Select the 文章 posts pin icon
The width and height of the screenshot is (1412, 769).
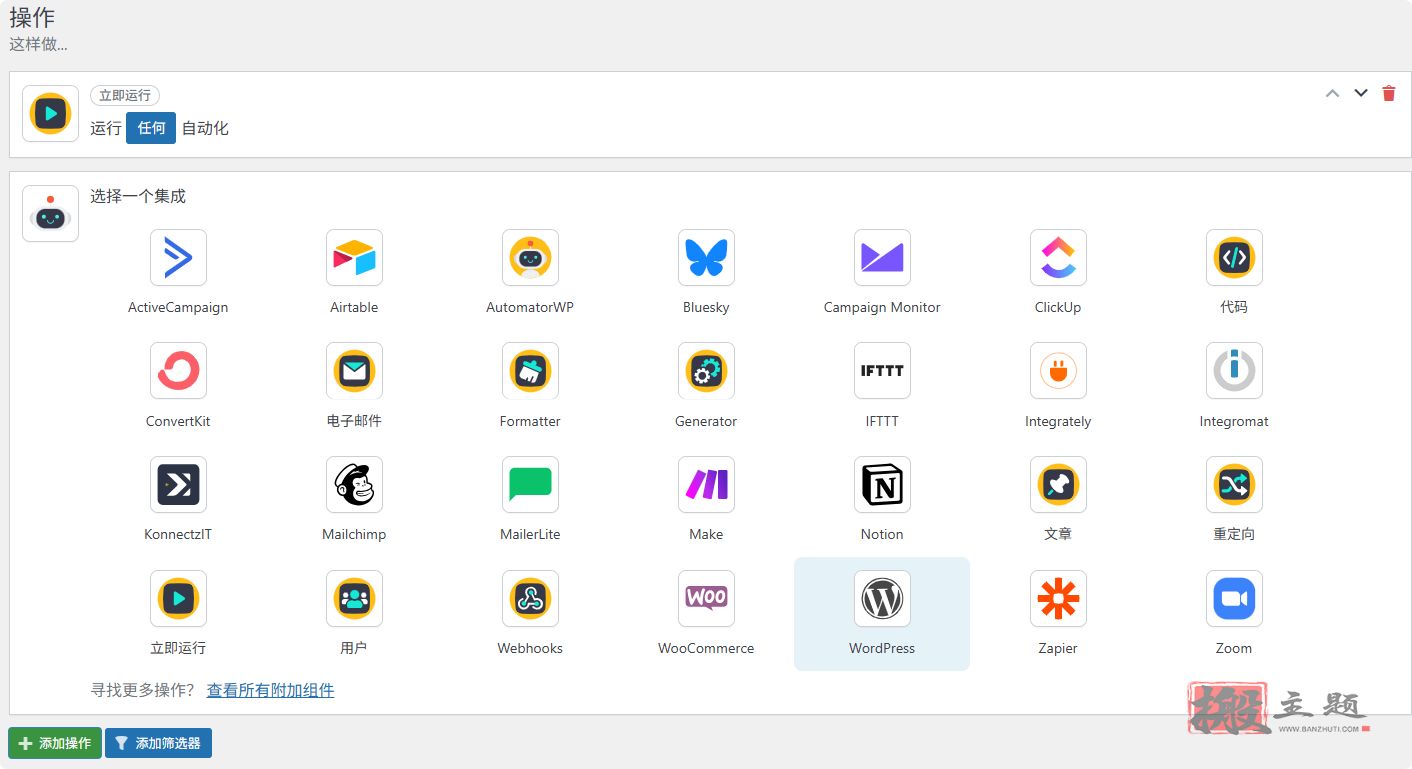tap(1058, 485)
